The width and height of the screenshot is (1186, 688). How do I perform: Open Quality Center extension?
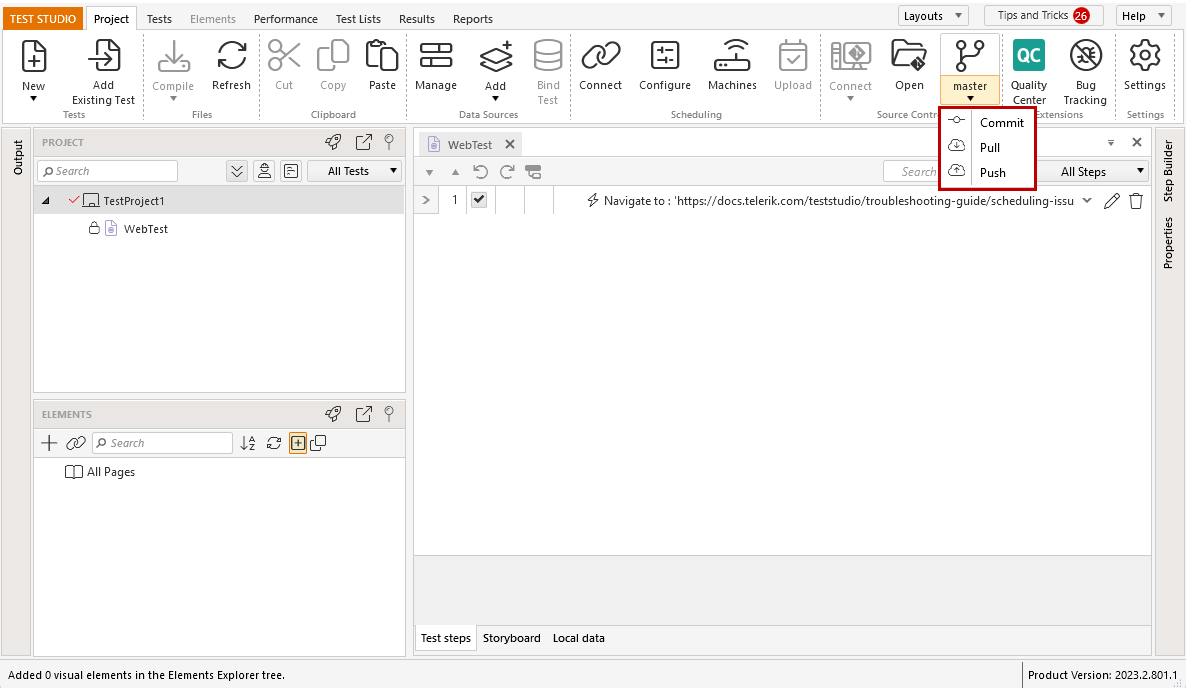click(x=1029, y=55)
